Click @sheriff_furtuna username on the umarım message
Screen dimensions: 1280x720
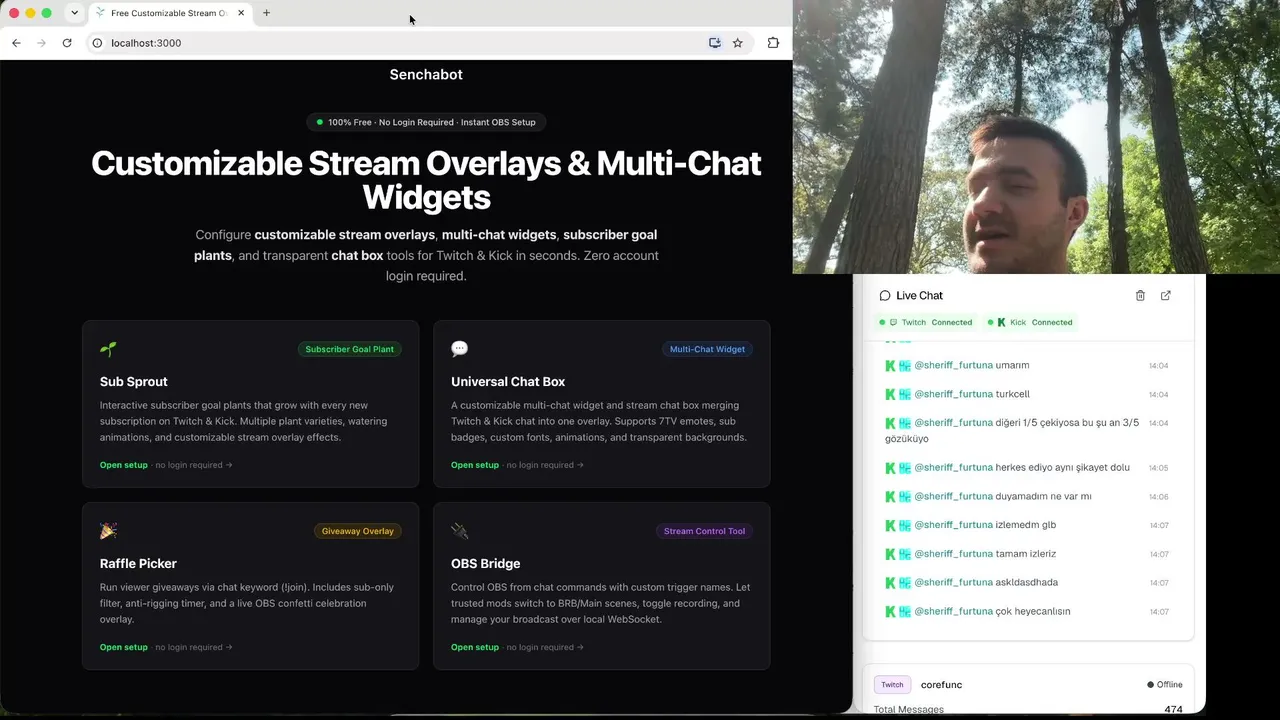[x=954, y=366]
